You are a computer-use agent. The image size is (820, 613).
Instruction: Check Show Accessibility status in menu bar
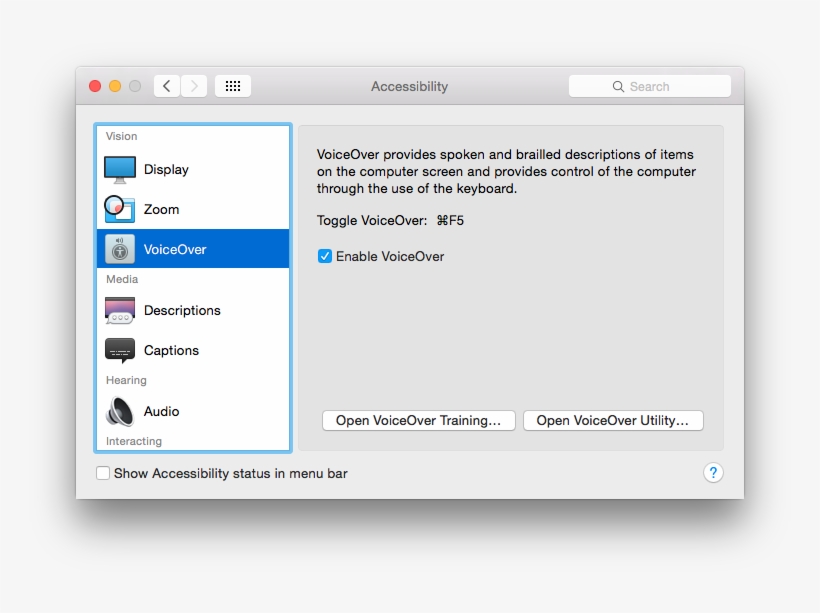(x=103, y=472)
